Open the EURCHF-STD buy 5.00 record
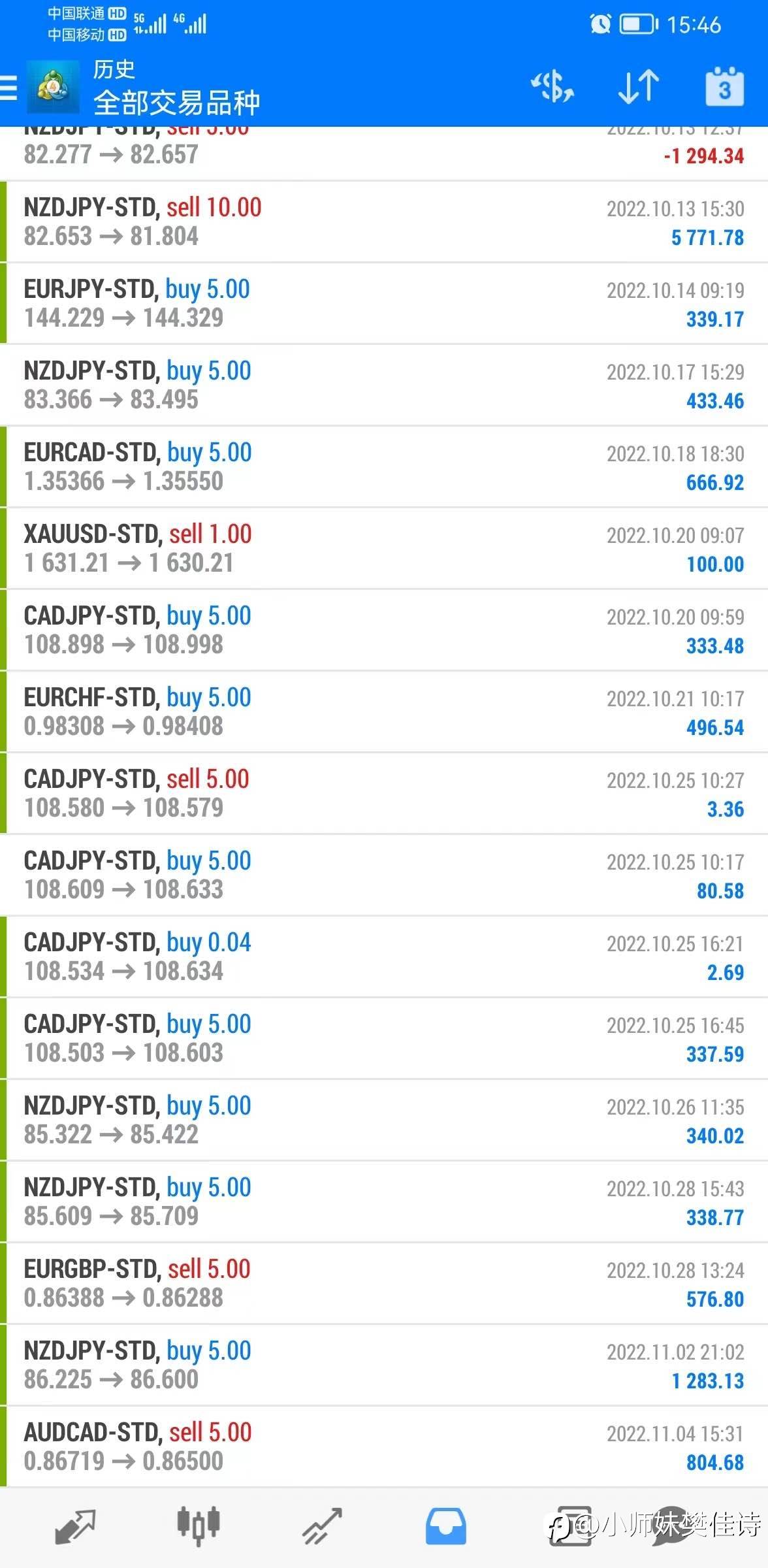 pos(384,712)
